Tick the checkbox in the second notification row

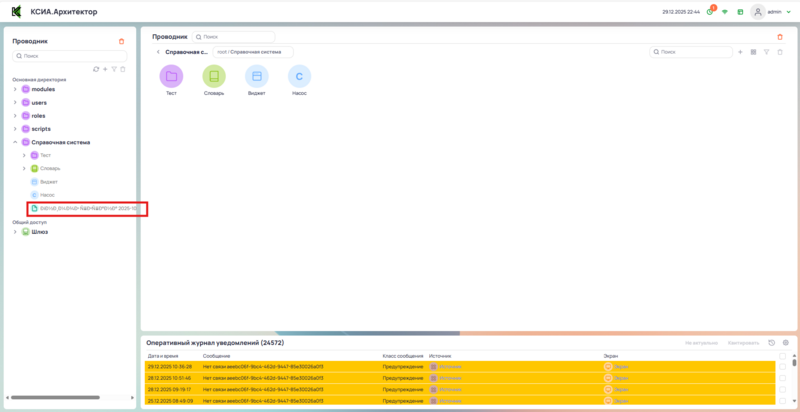[782, 378]
